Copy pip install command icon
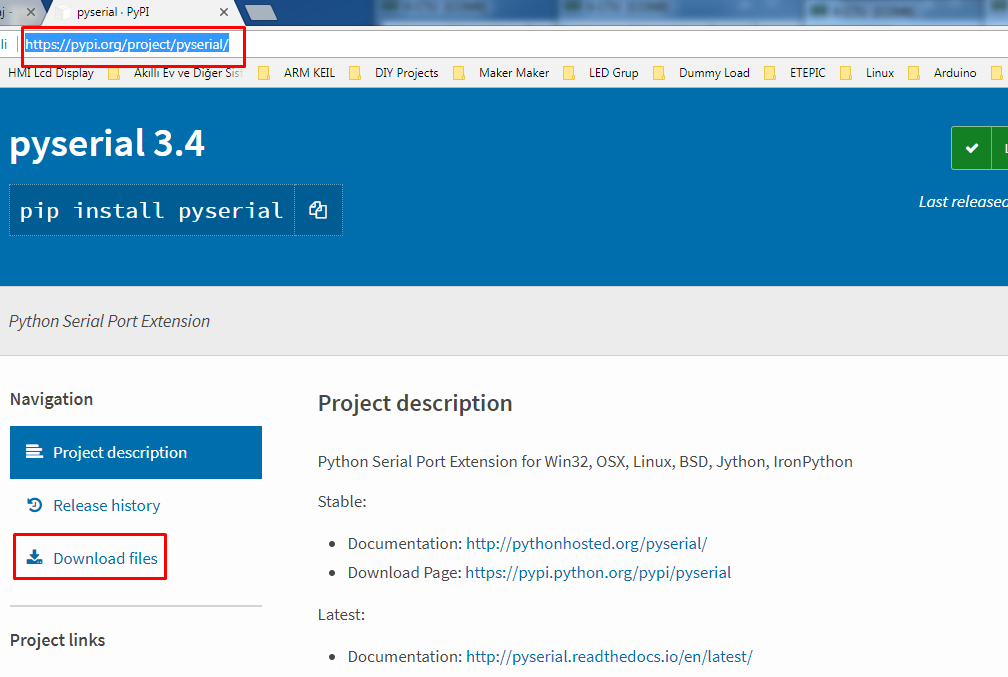This screenshot has height=677, width=1008. point(318,210)
